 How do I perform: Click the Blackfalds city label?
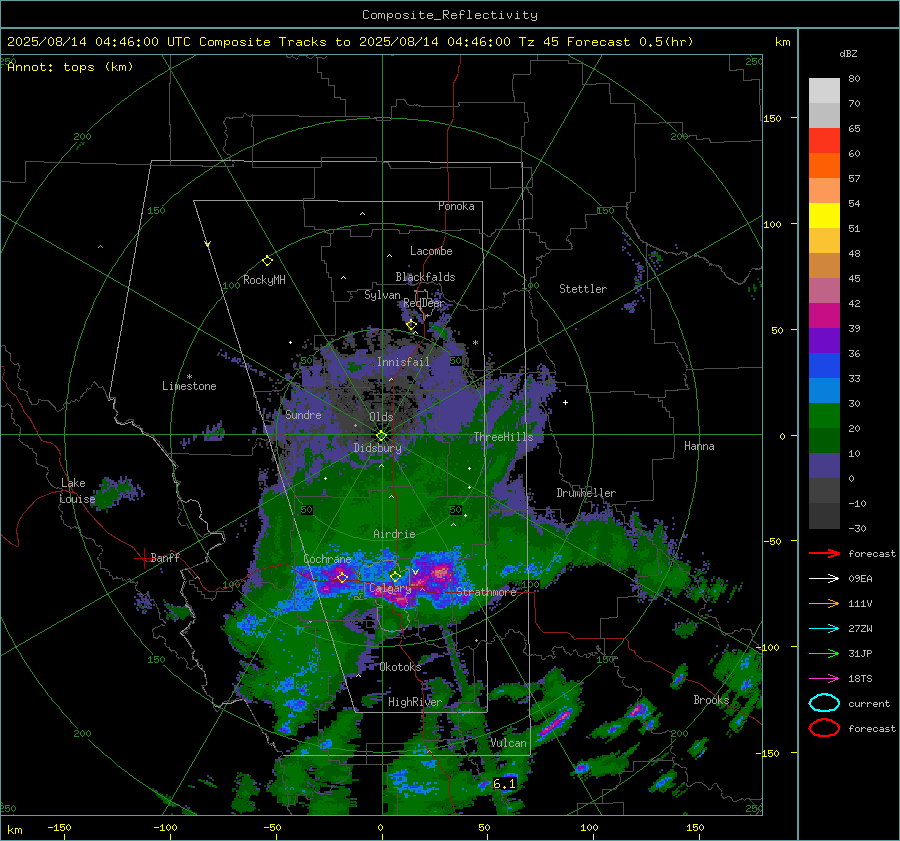(425, 277)
